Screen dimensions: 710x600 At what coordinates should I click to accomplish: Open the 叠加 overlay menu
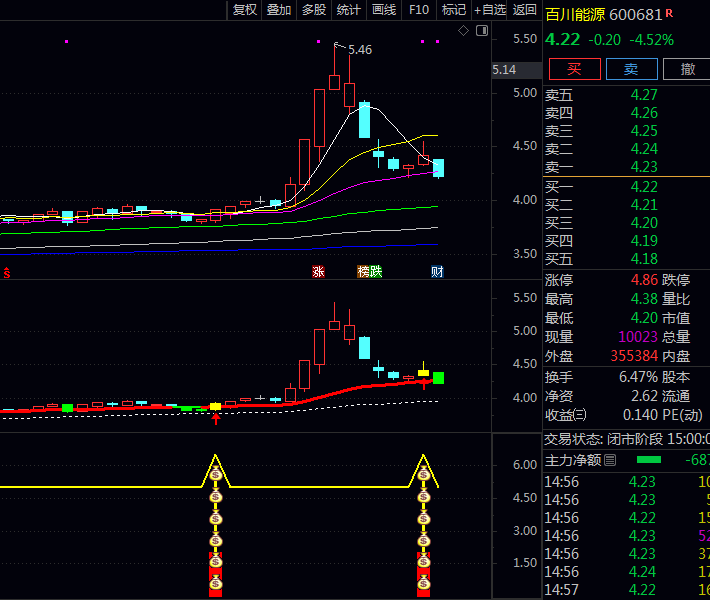279,10
